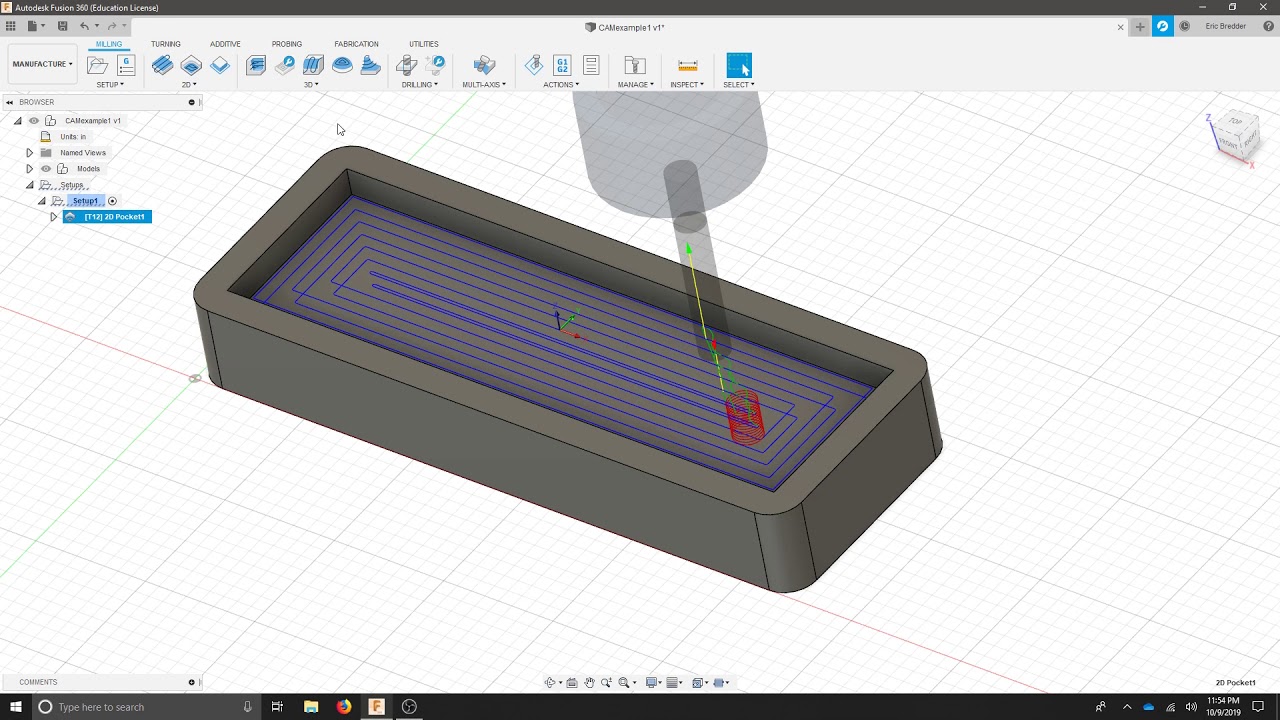Select the Face milling tool

220,66
